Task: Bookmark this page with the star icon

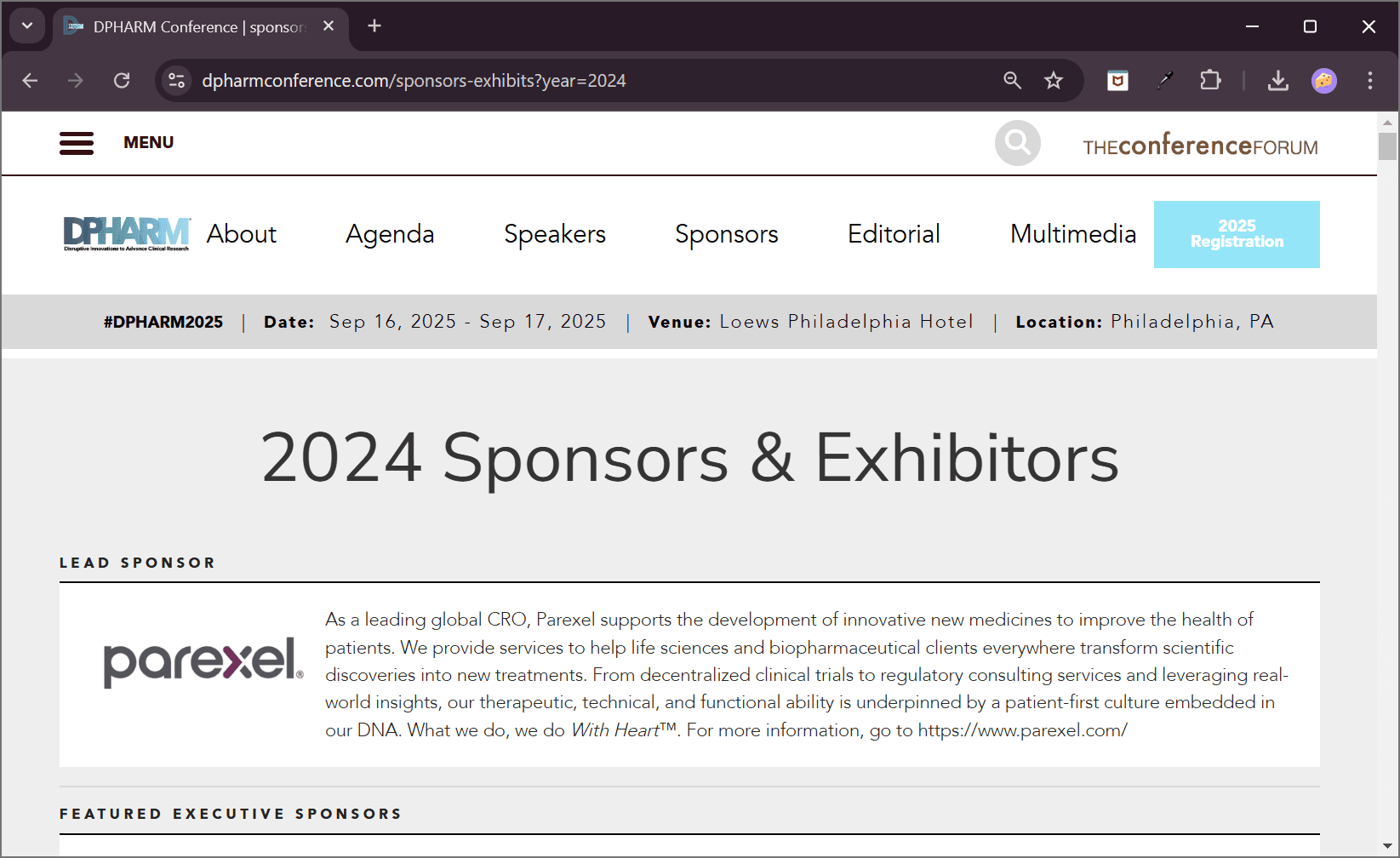Action: (1054, 81)
